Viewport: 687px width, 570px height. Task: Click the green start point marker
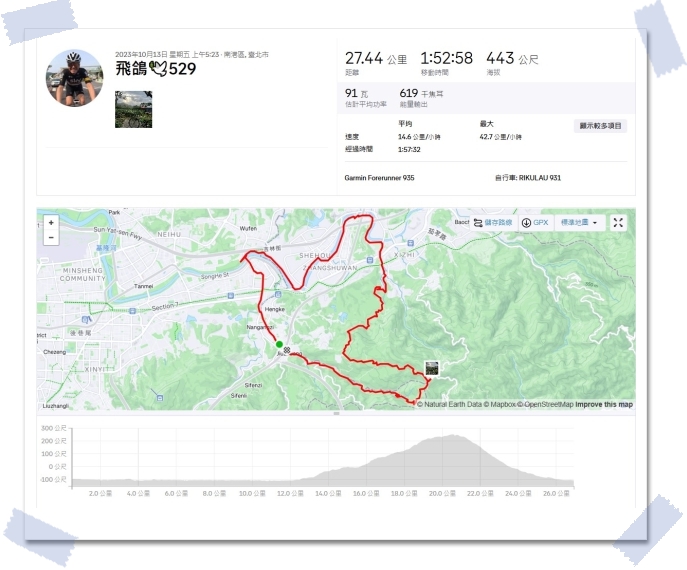pyautogui.click(x=279, y=344)
